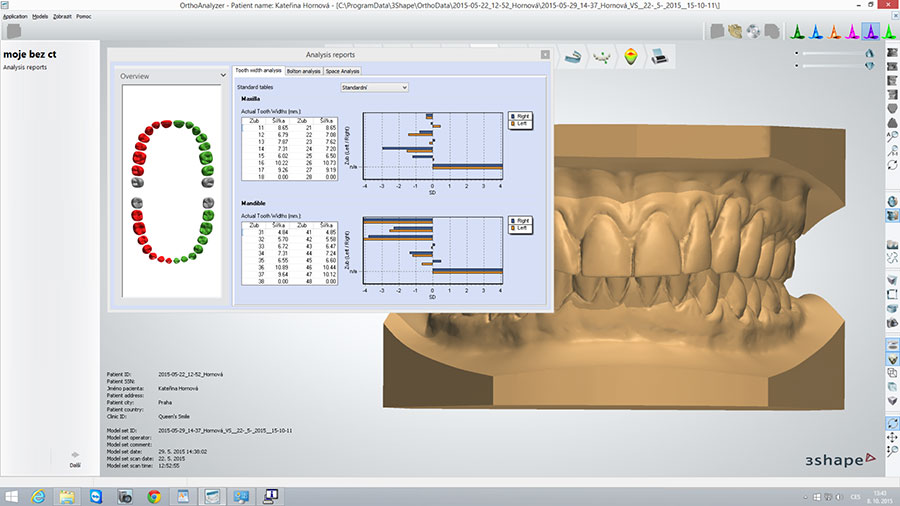The width and height of the screenshot is (900, 506).
Task: Click the gray document icon at top left
Action: pos(14,31)
